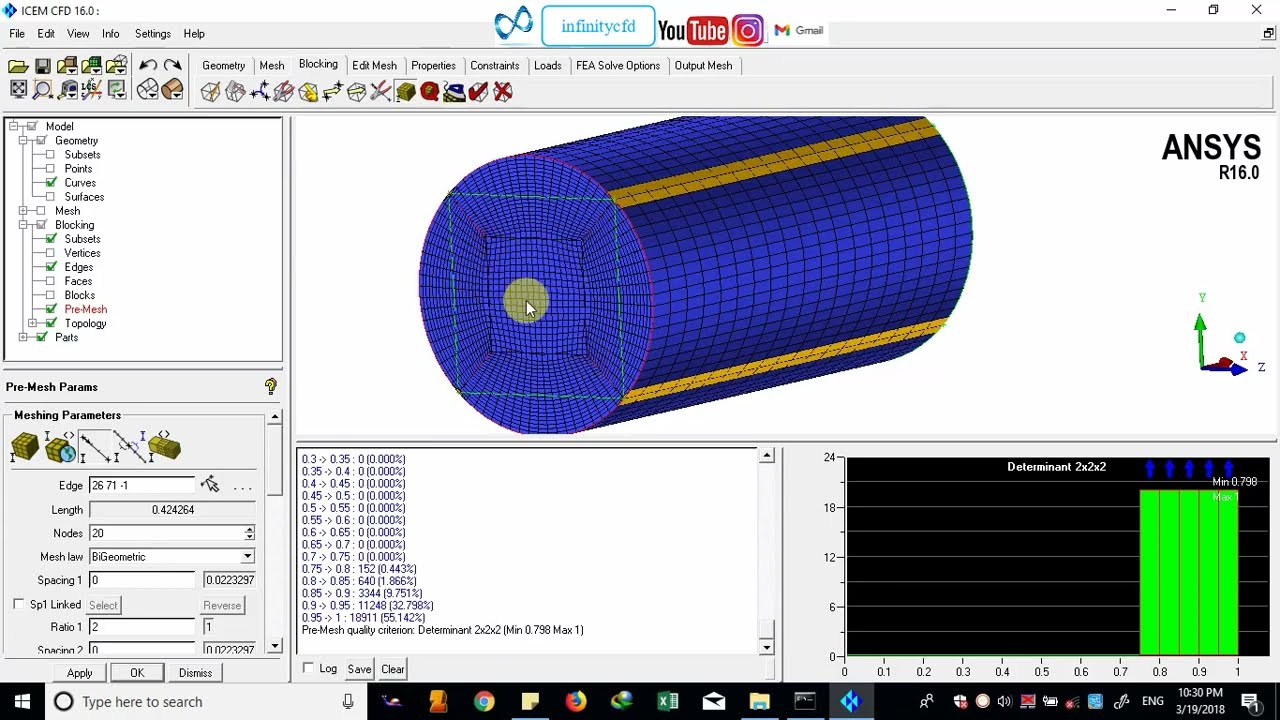Click the Pre-Mesh Smooth icon

pyautogui.click(x=454, y=92)
